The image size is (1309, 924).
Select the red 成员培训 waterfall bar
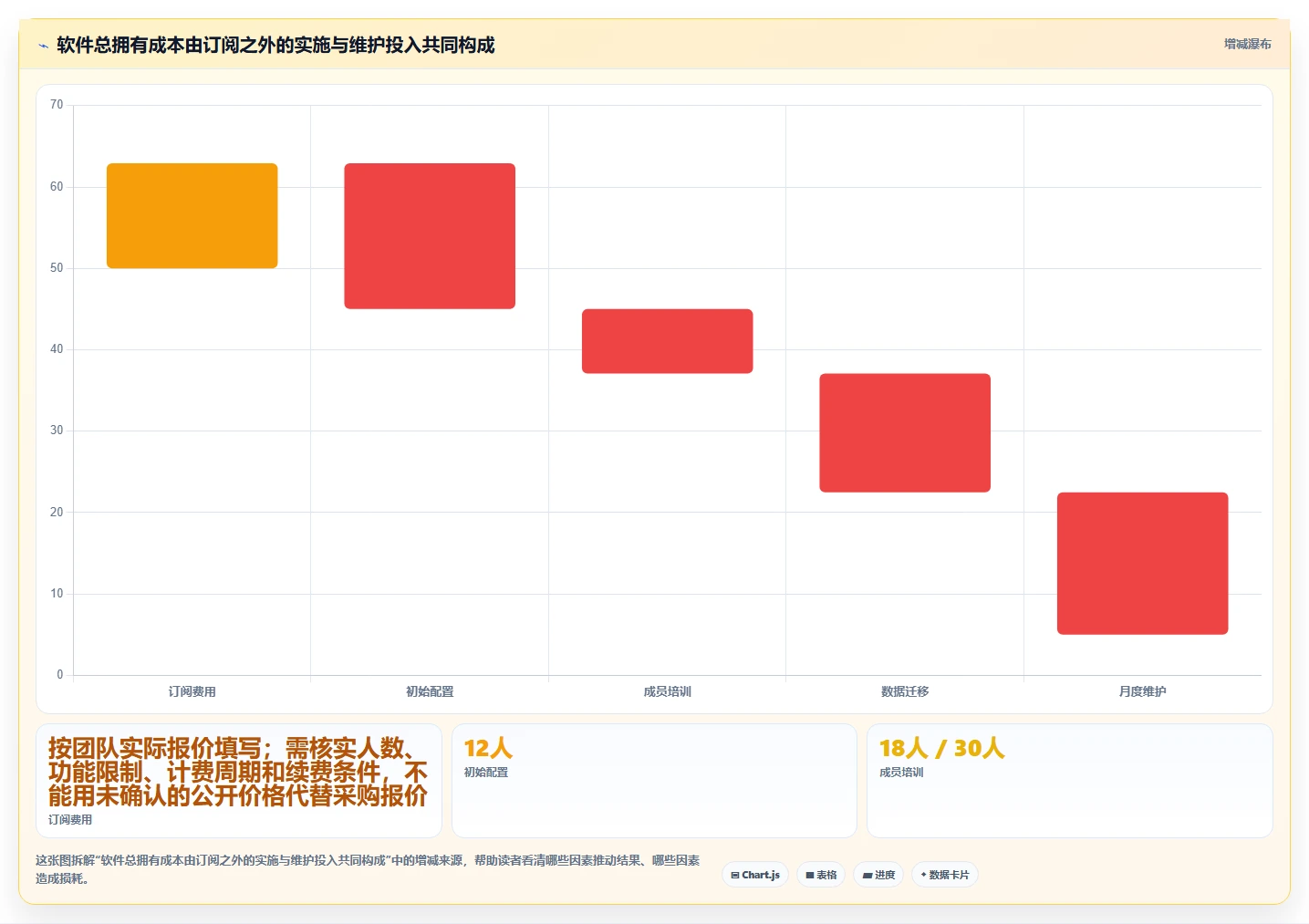(668, 341)
